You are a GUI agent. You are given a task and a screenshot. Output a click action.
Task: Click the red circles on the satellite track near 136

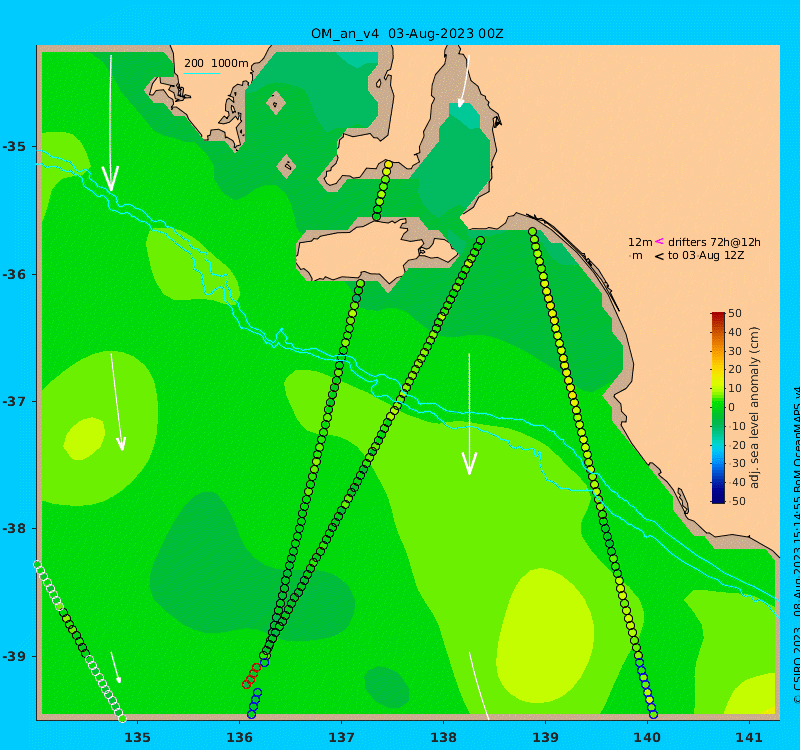coord(251,676)
